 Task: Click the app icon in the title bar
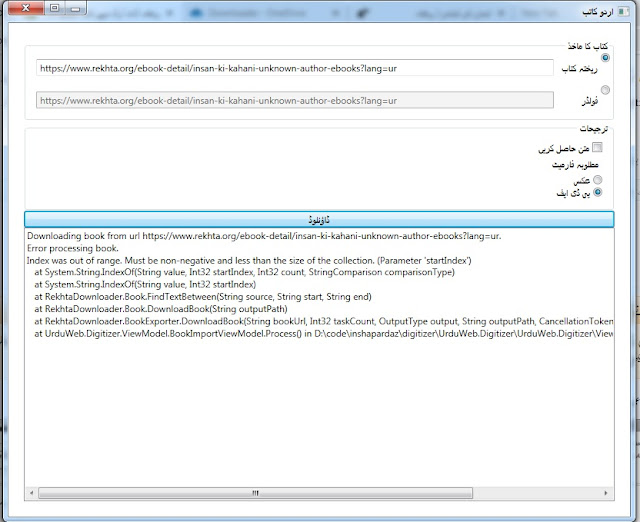(626, 11)
